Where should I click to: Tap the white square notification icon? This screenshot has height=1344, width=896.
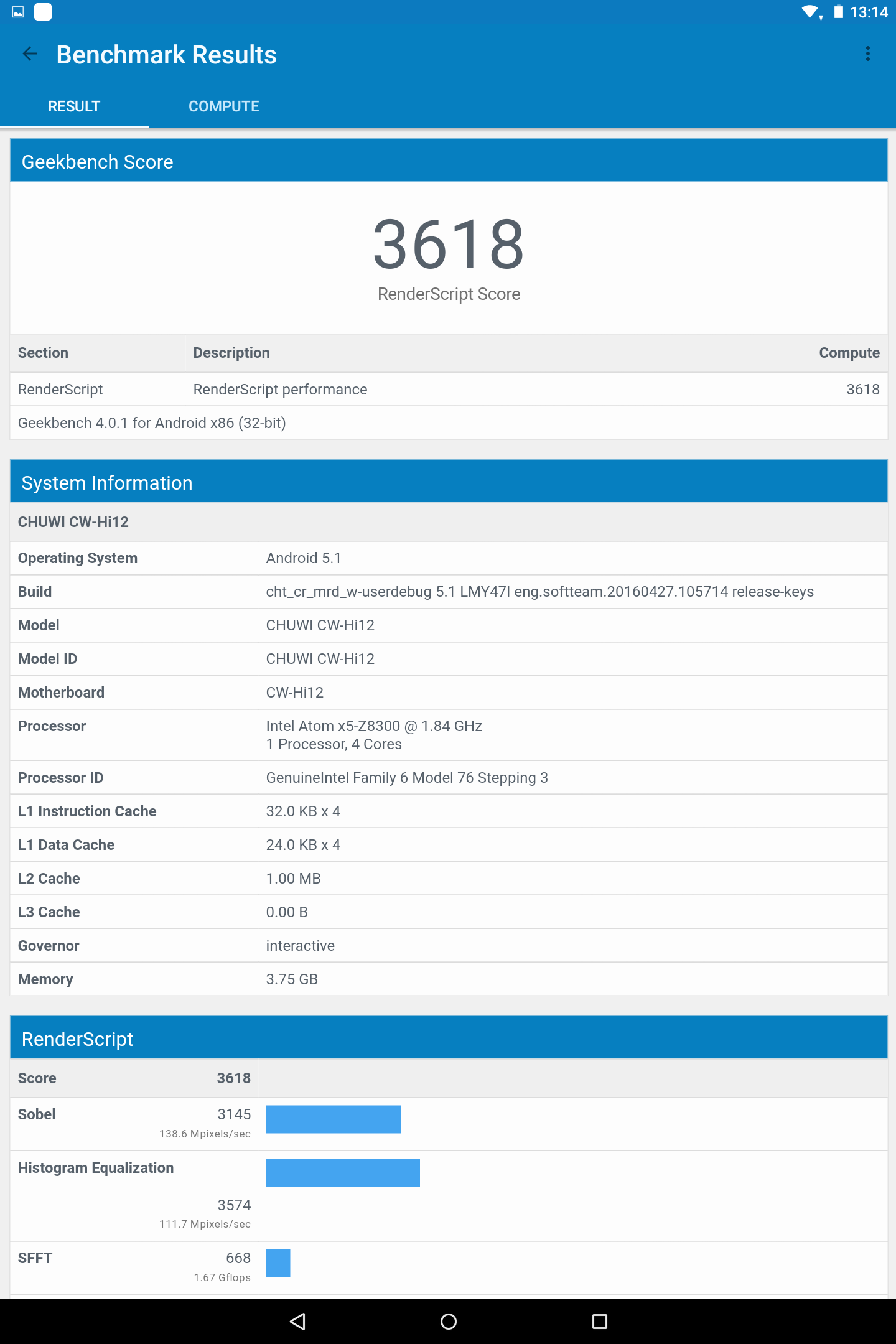(43, 12)
